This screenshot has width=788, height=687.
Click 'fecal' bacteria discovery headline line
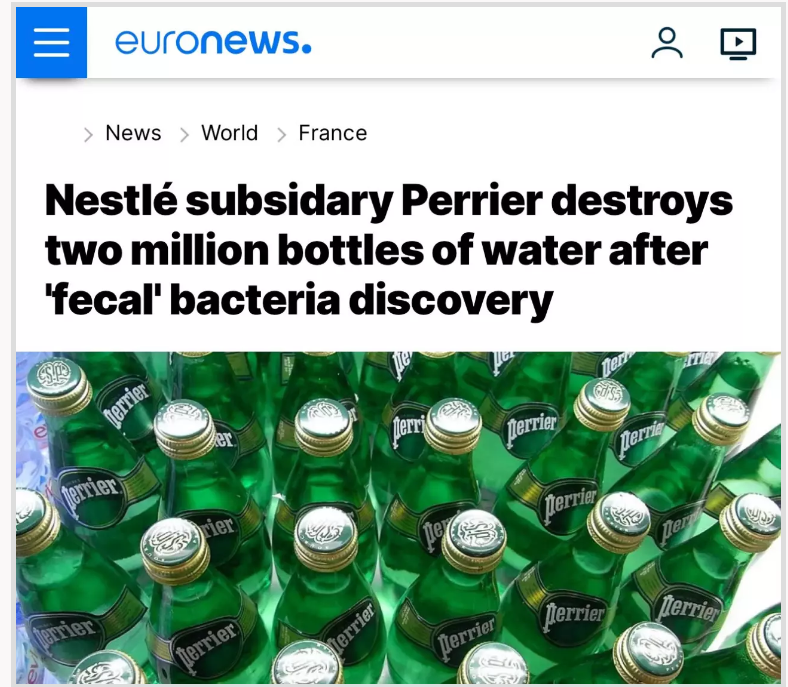pos(299,300)
